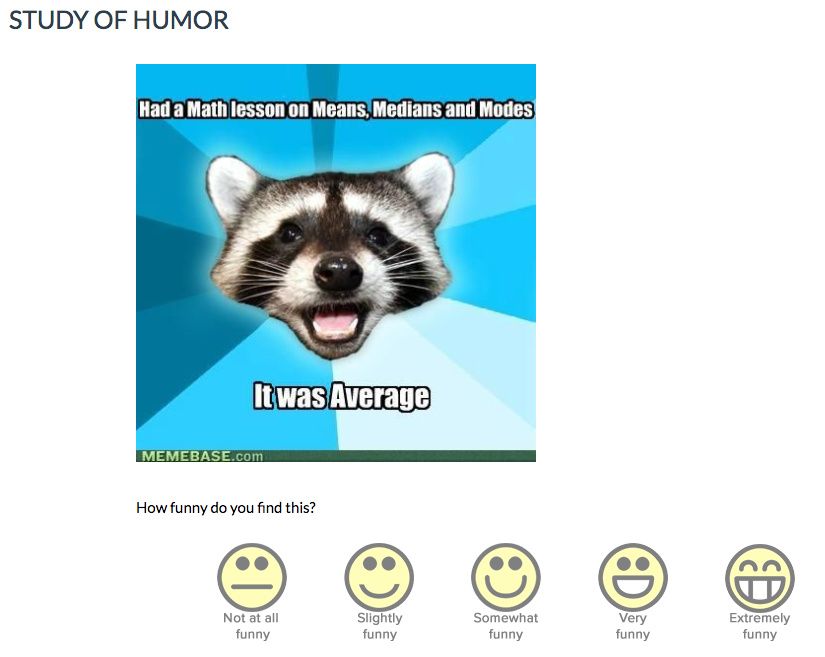This screenshot has width=825, height=657.
Task: Select the neutral straight-mouth face icon
Action: coord(252,577)
